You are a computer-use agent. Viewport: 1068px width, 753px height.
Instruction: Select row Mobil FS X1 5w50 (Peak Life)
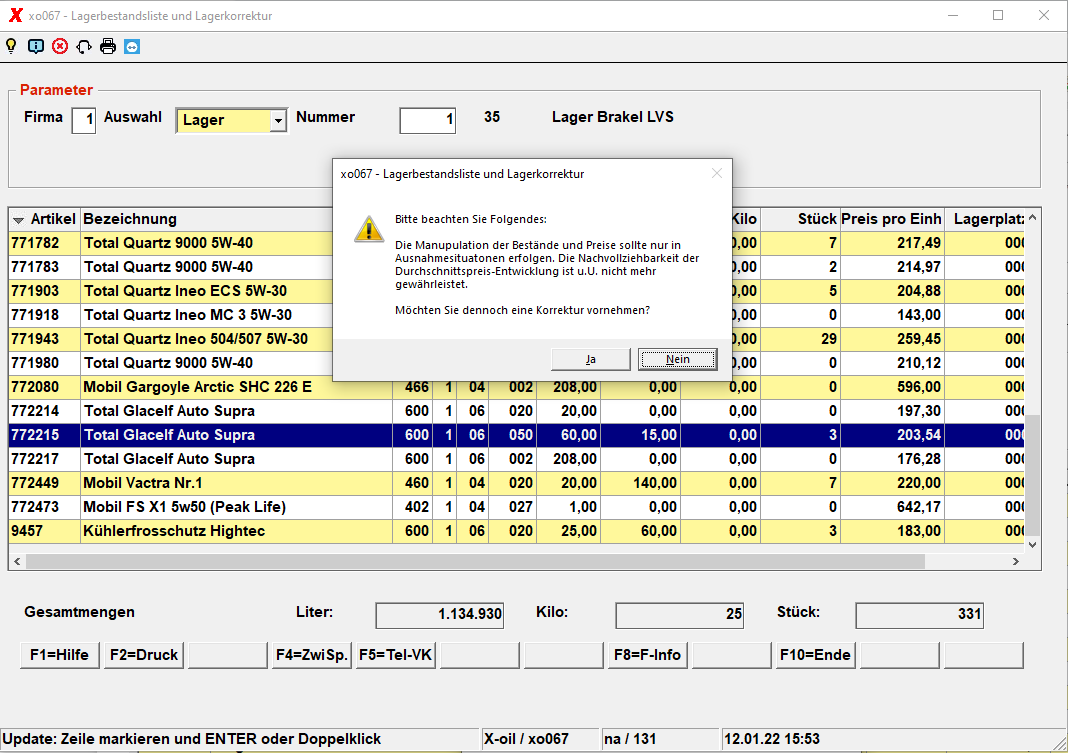pyautogui.click(x=517, y=507)
